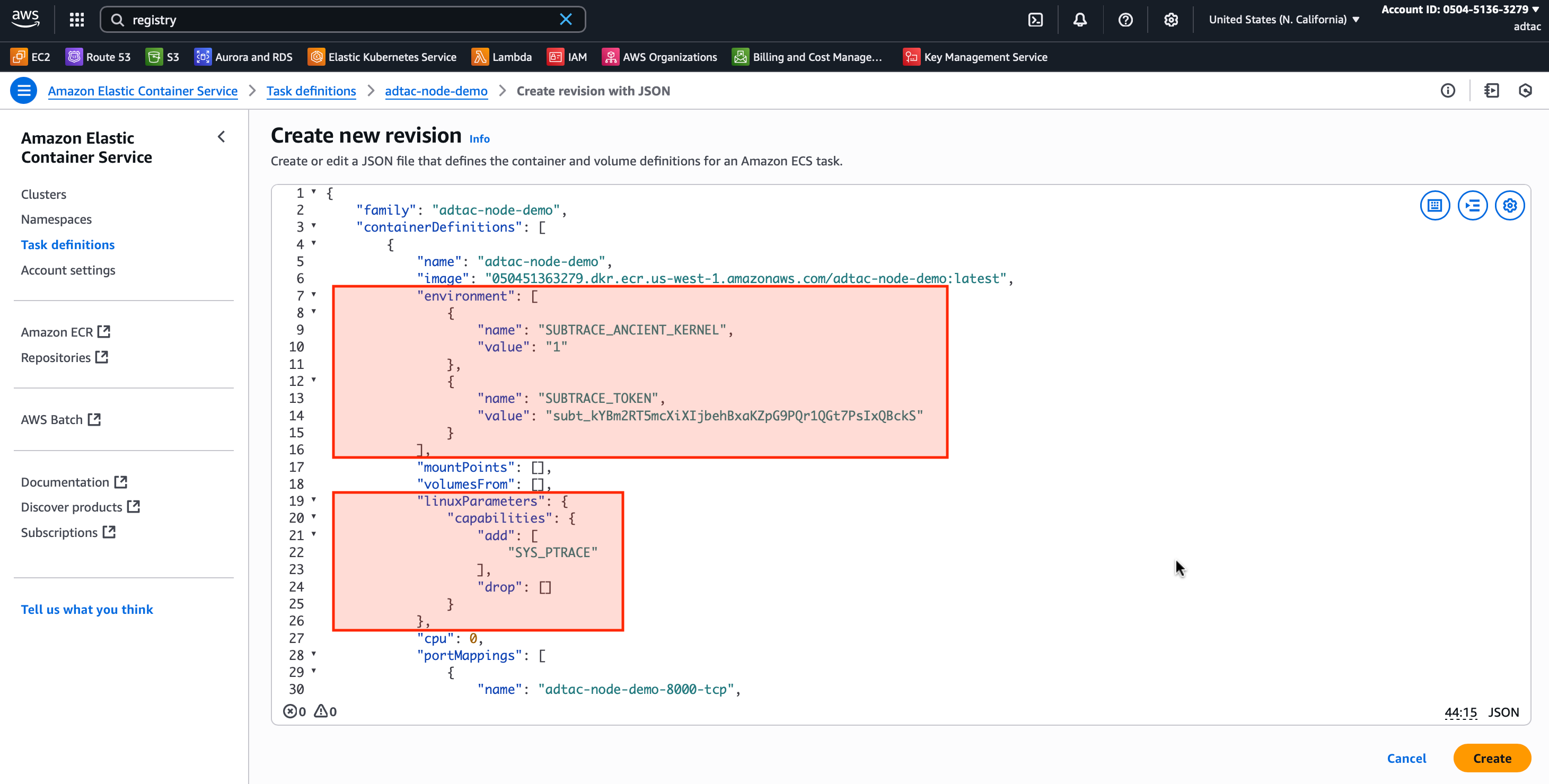Open the AWS services grid menu

tap(76, 20)
